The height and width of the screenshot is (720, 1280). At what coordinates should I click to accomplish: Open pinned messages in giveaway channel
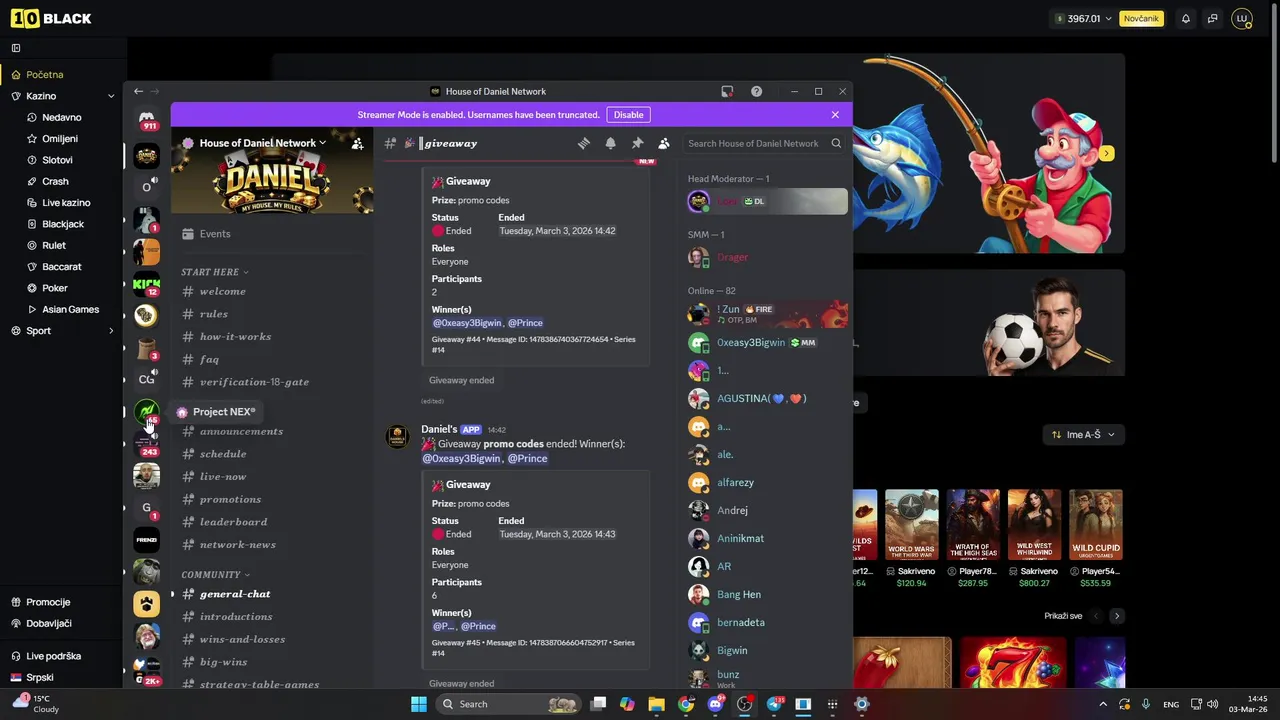point(637,143)
